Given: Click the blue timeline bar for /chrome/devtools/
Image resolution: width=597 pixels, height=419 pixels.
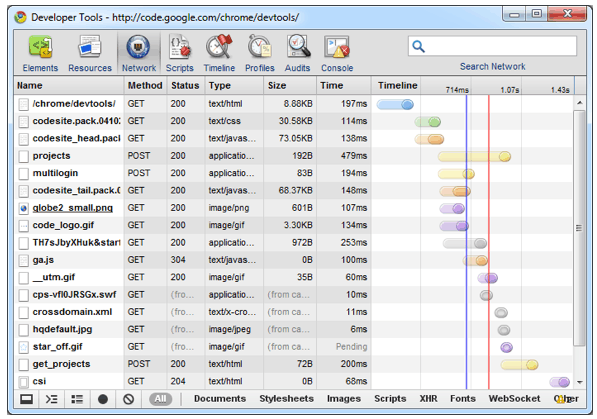Looking at the screenshot, I should 395,104.
